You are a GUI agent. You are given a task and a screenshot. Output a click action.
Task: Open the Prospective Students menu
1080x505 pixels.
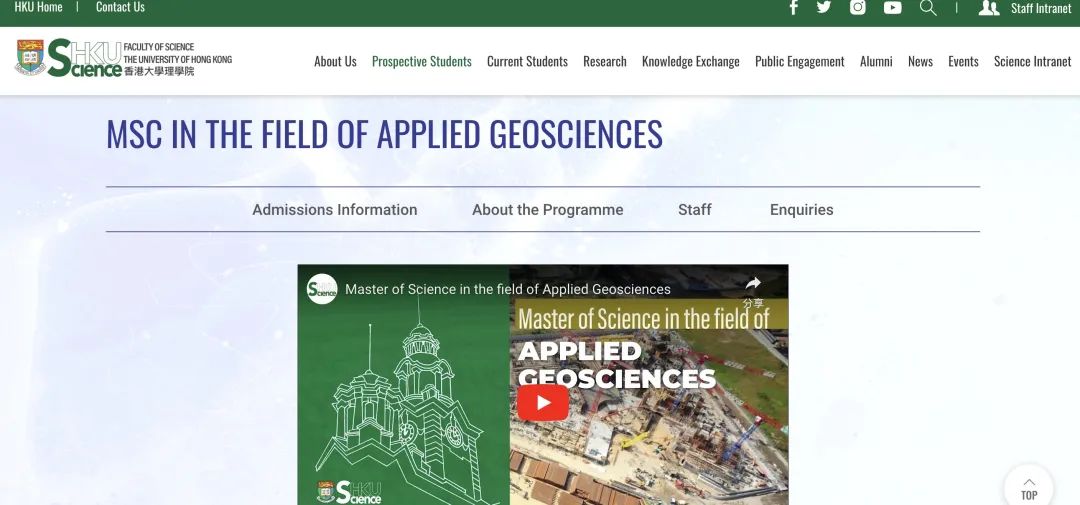click(421, 62)
